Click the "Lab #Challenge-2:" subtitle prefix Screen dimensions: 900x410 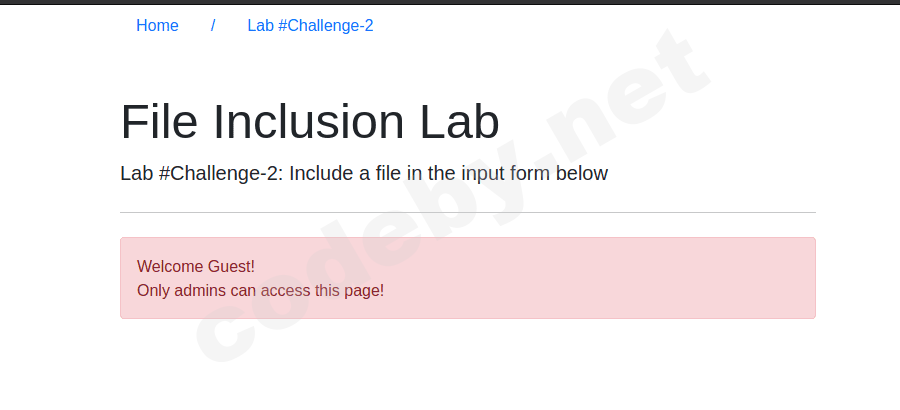202,173
